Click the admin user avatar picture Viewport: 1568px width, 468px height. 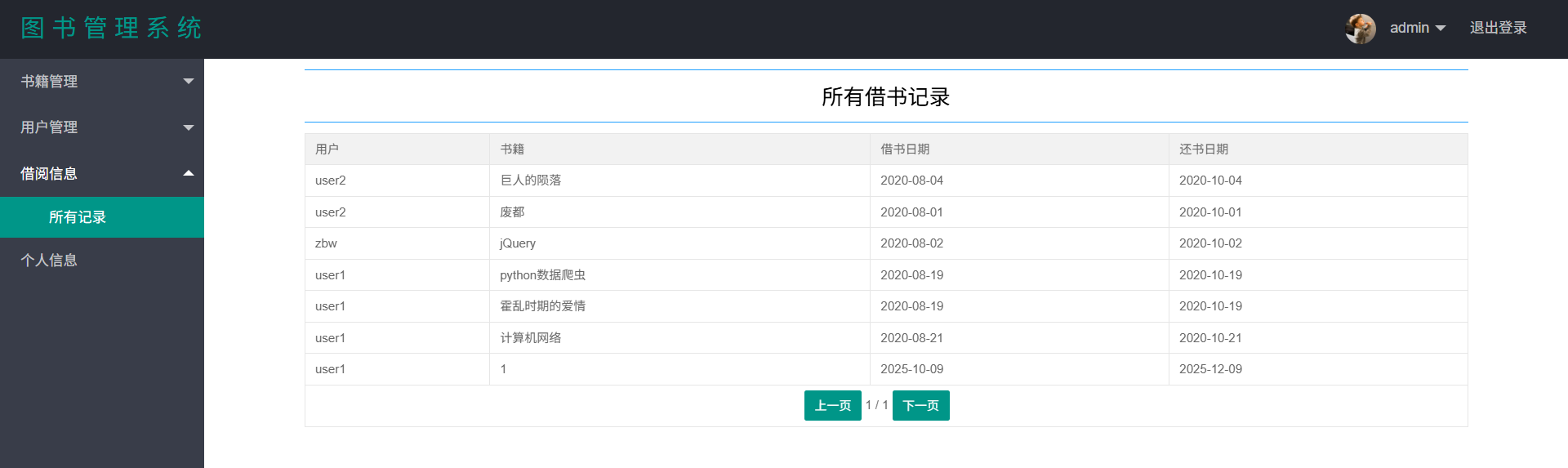pos(1361,29)
